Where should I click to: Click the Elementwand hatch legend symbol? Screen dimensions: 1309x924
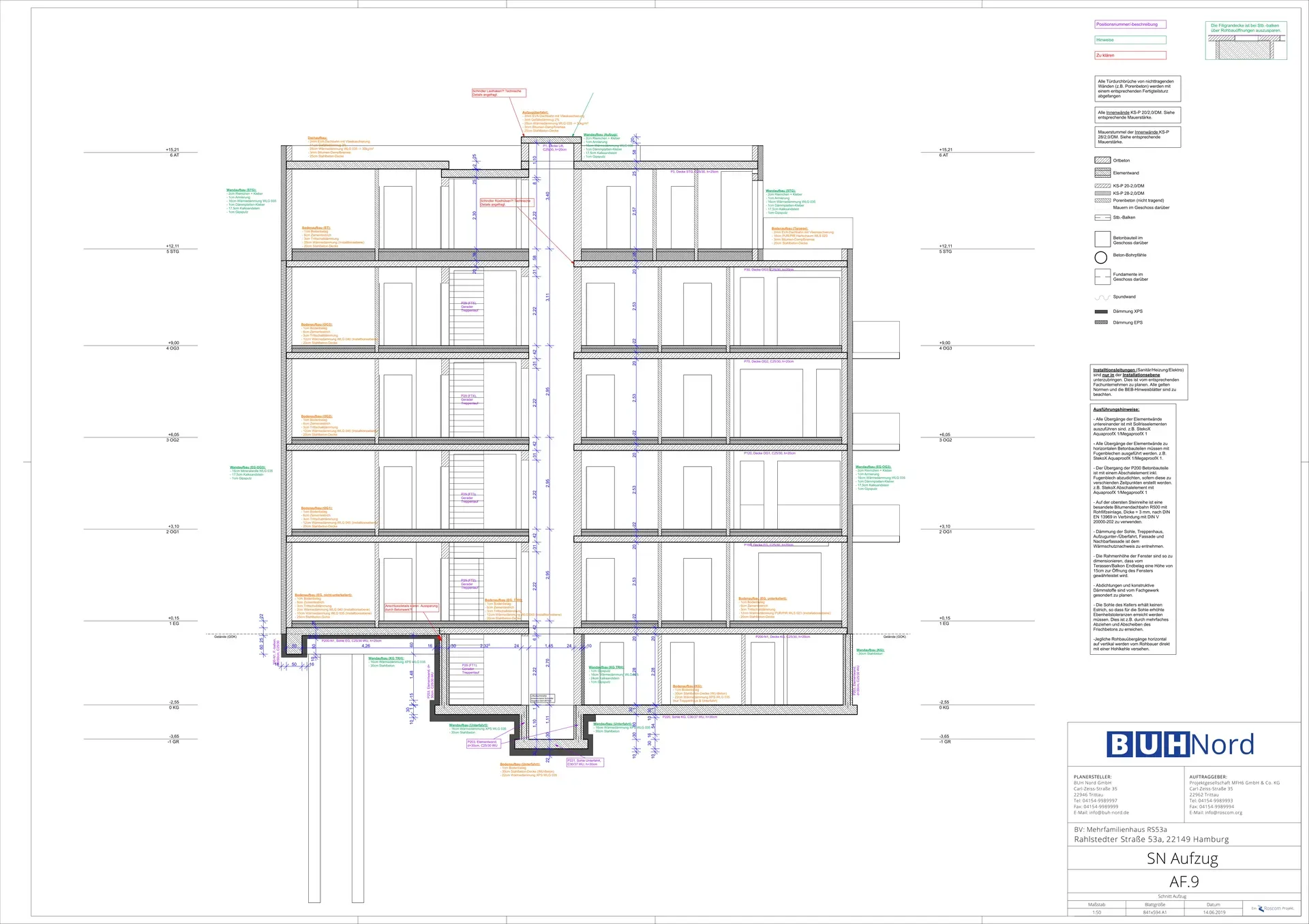coord(1102,173)
